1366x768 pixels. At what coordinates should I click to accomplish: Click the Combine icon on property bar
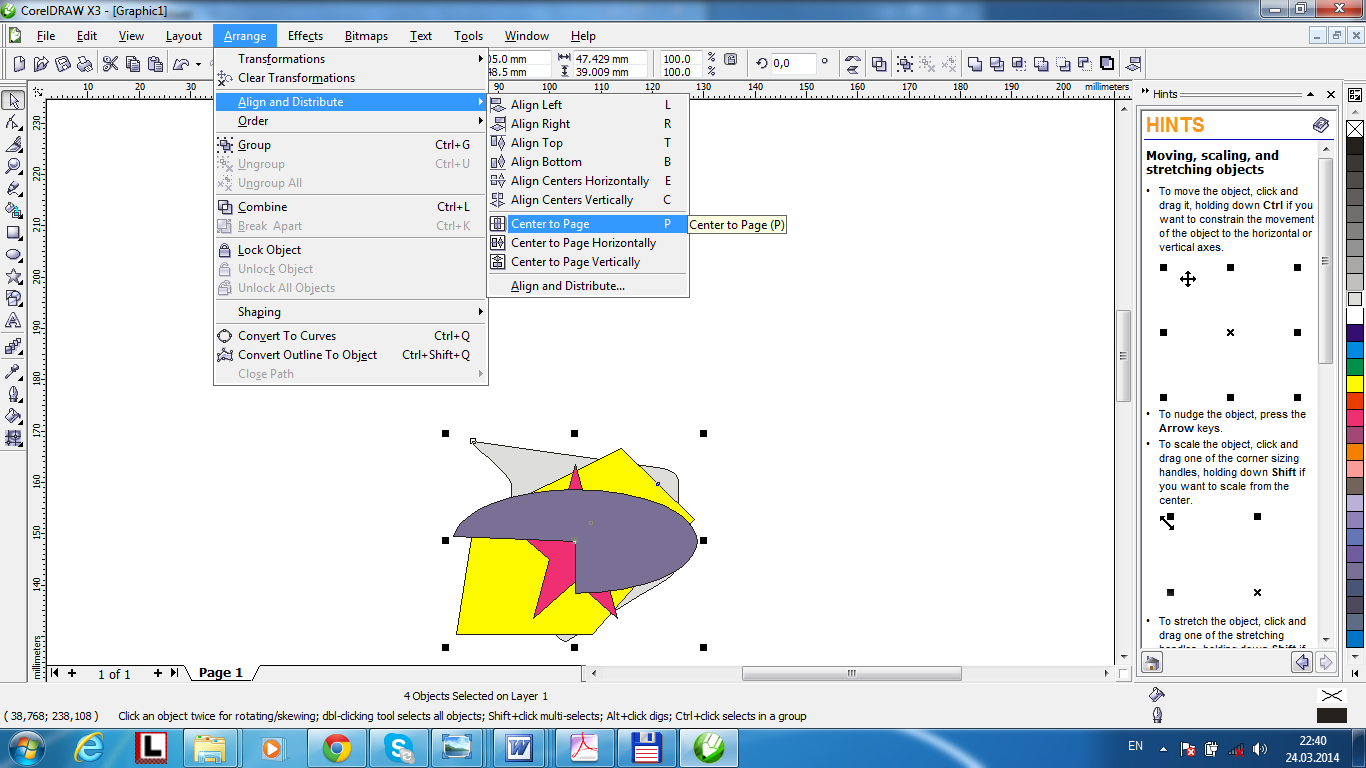tap(879, 64)
